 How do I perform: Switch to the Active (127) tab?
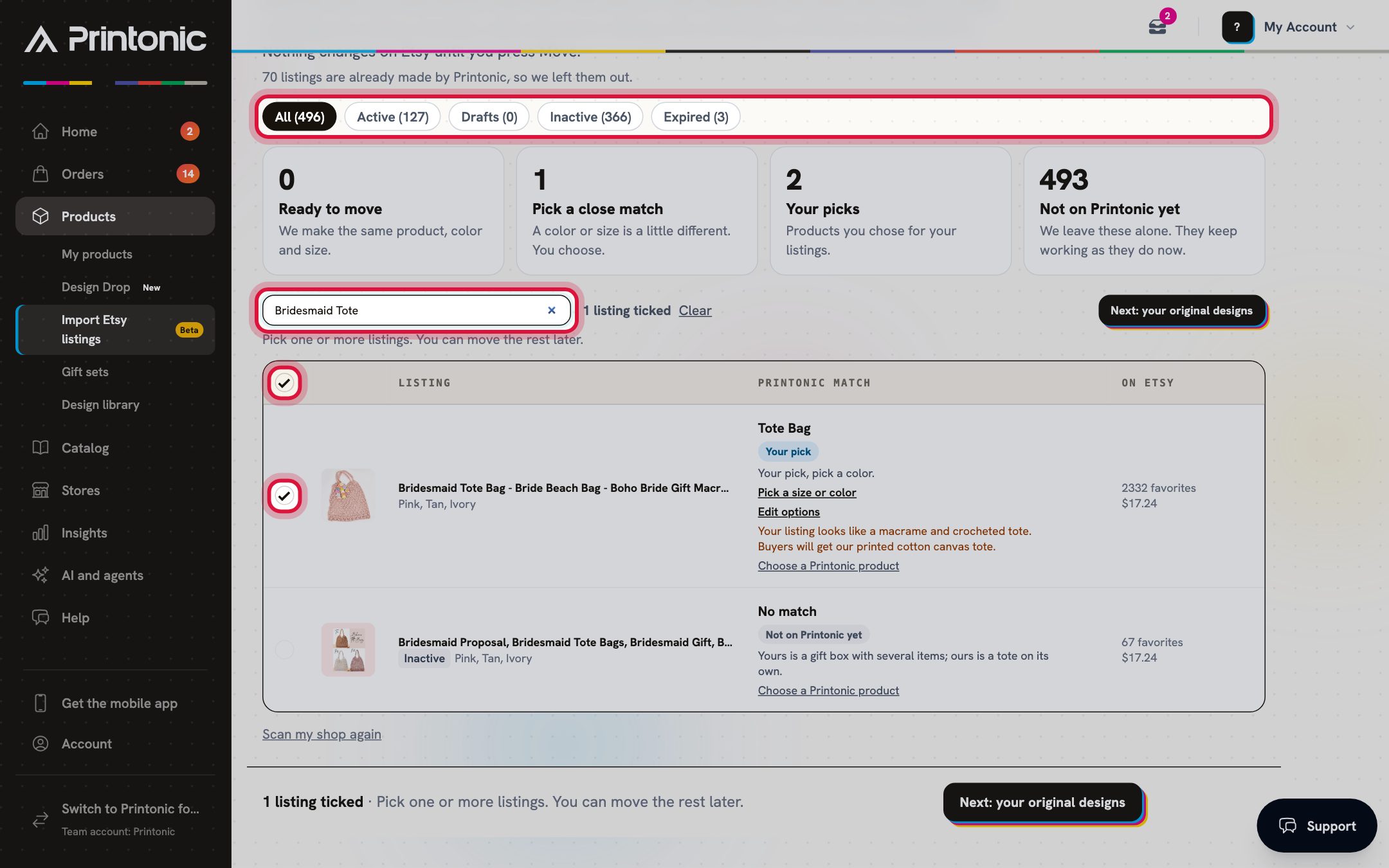click(392, 116)
